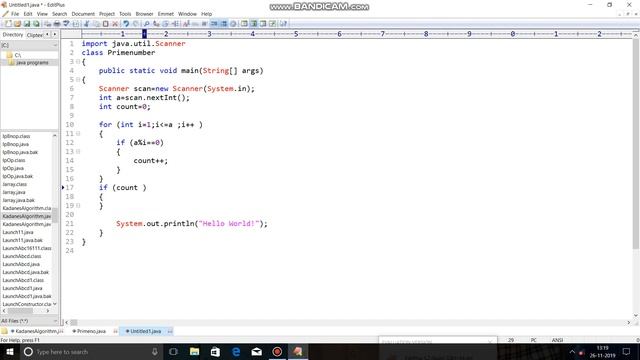Screen dimensions: 640x360
Task: Click the Copy toolbar icon
Action: click(x=96, y=24)
